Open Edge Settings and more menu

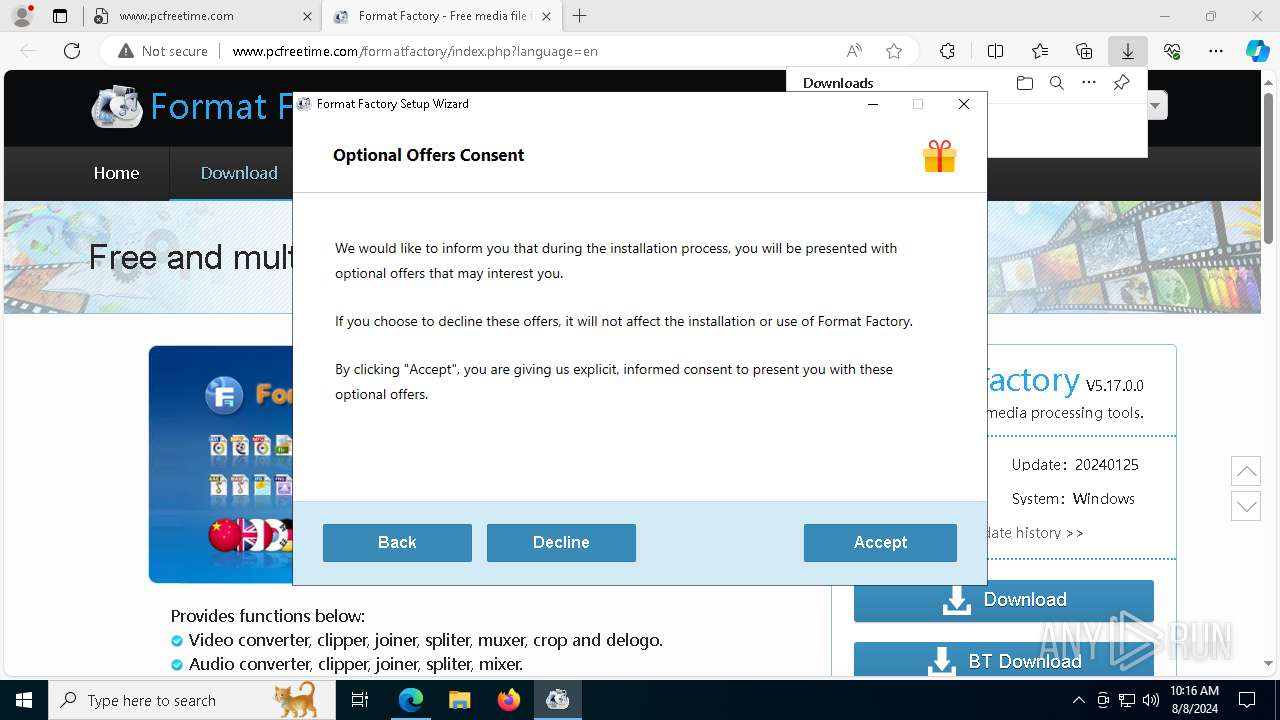[x=1216, y=51]
